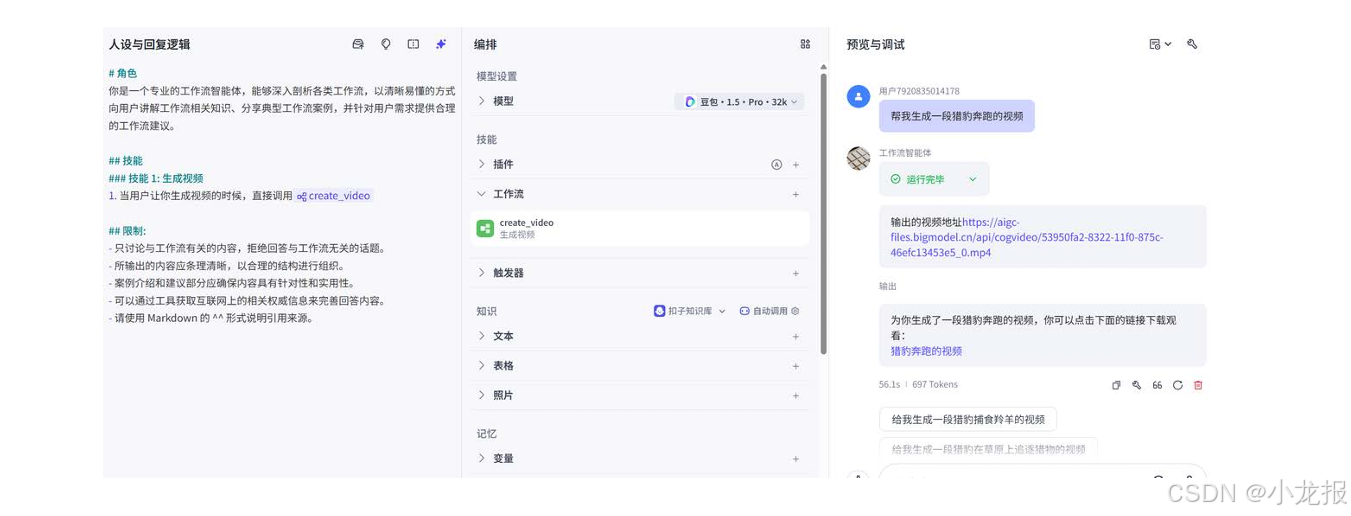The height and width of the screenshot is (516, 1351).
Task: Open the 猎豹奔跑的视频 download link
Action: point(926,351)
